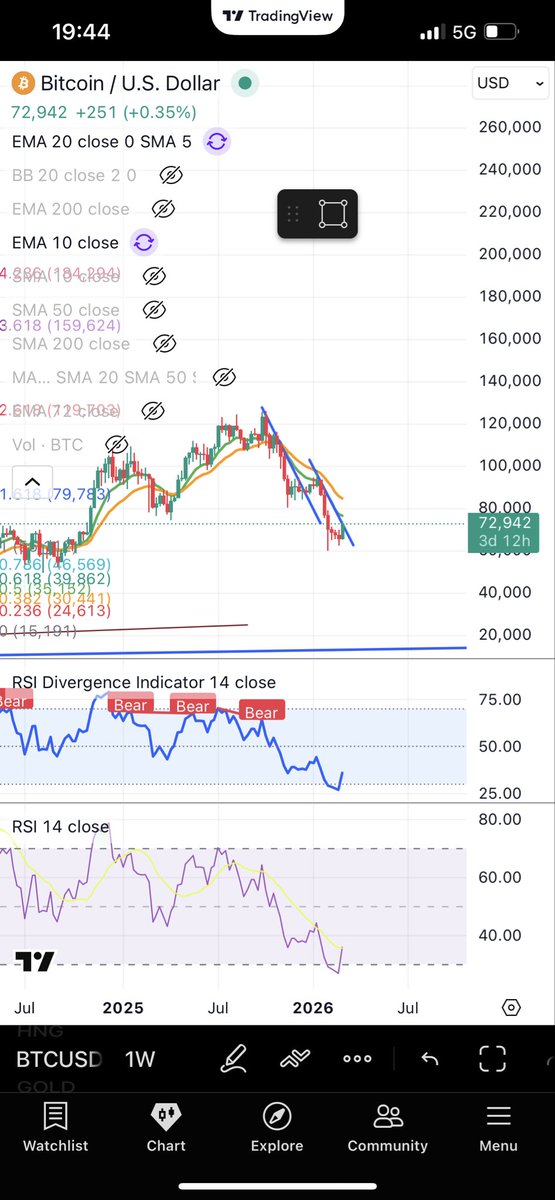Screen dimensions: 555x1200
Task: Show the SMA 10 close indicator
Action: coord(153,276)
